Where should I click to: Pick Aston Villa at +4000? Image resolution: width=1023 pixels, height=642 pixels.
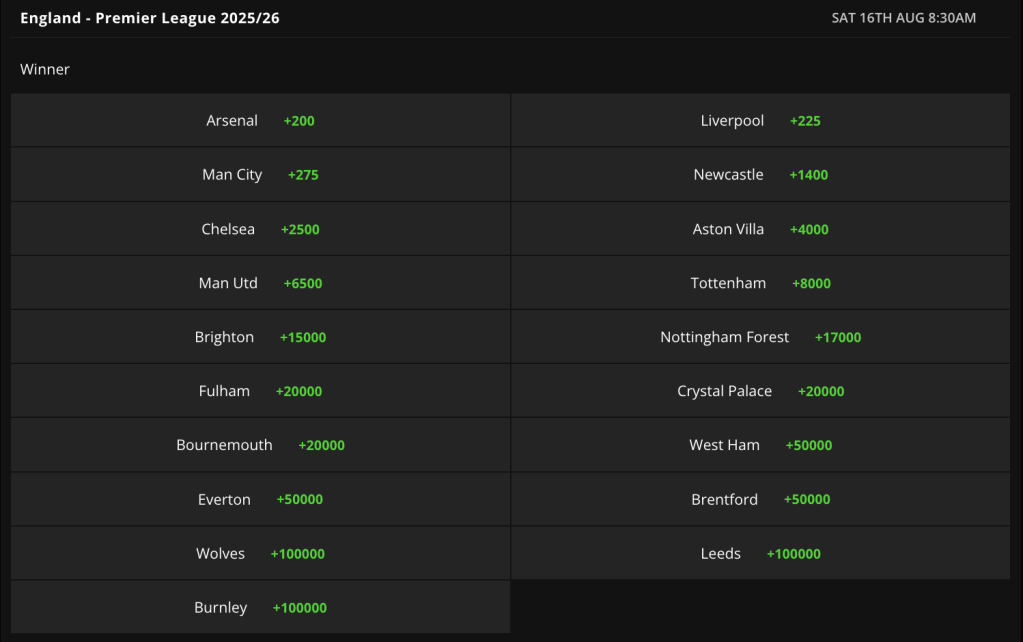click(761, 228)
